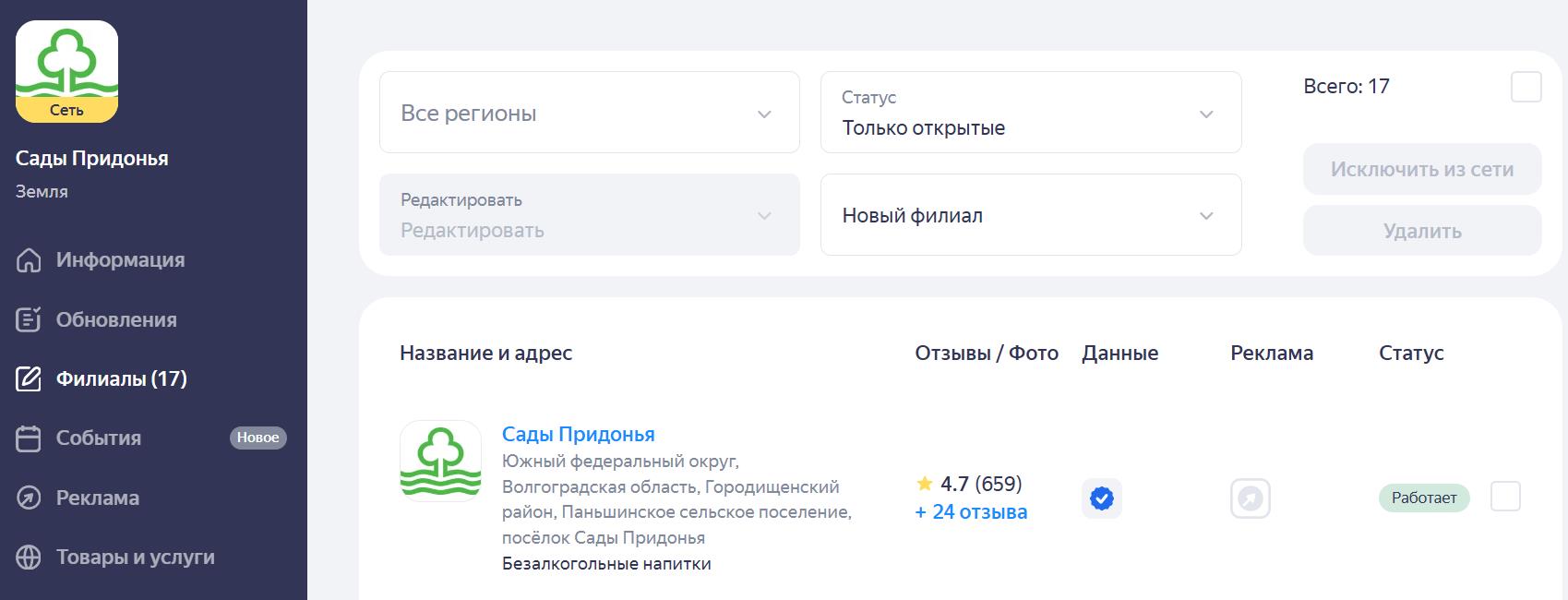This screenshot has width=1568, height=600.
Task: Open the Филиалы (17) section
Action: coord(122,378)
